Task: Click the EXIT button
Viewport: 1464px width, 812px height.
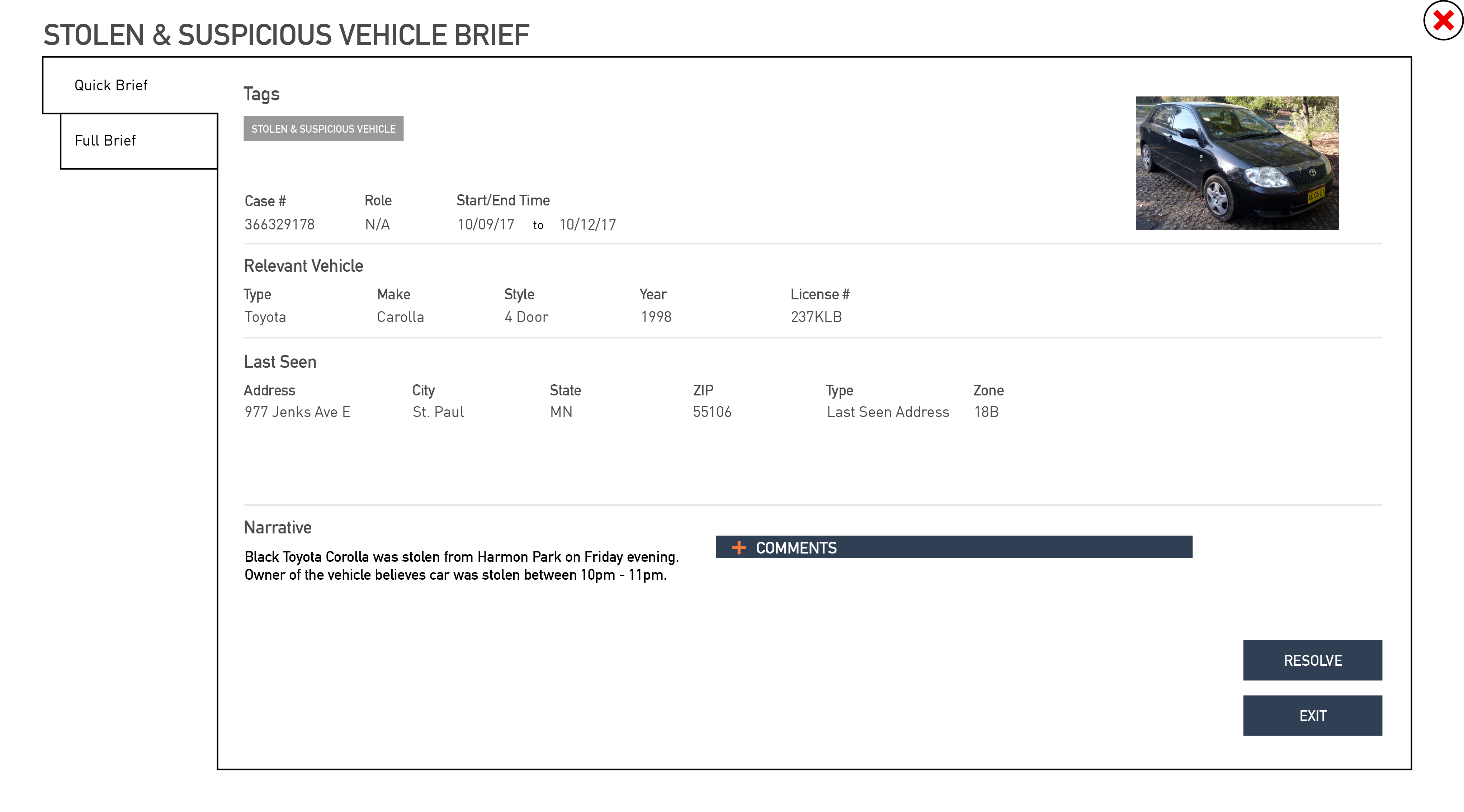Action: pos(1312,716)
